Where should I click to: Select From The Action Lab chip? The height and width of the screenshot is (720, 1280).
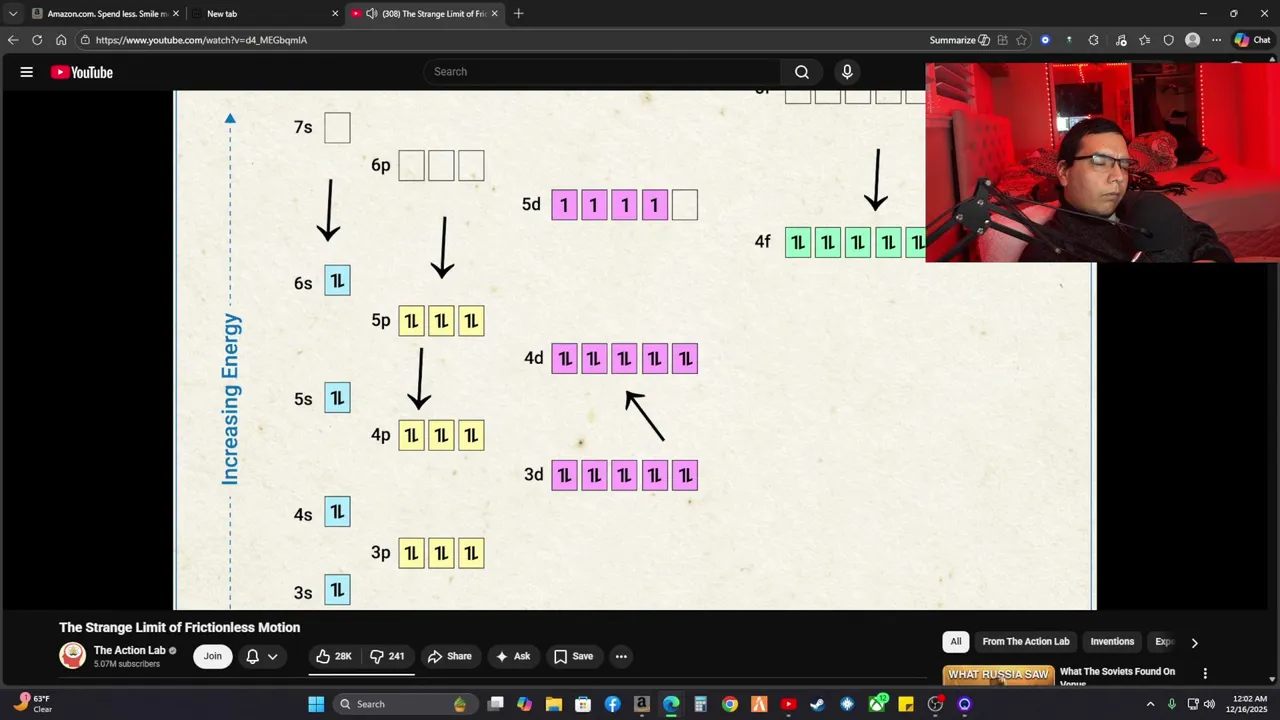pyautogui.click(x=1025, y=642)
